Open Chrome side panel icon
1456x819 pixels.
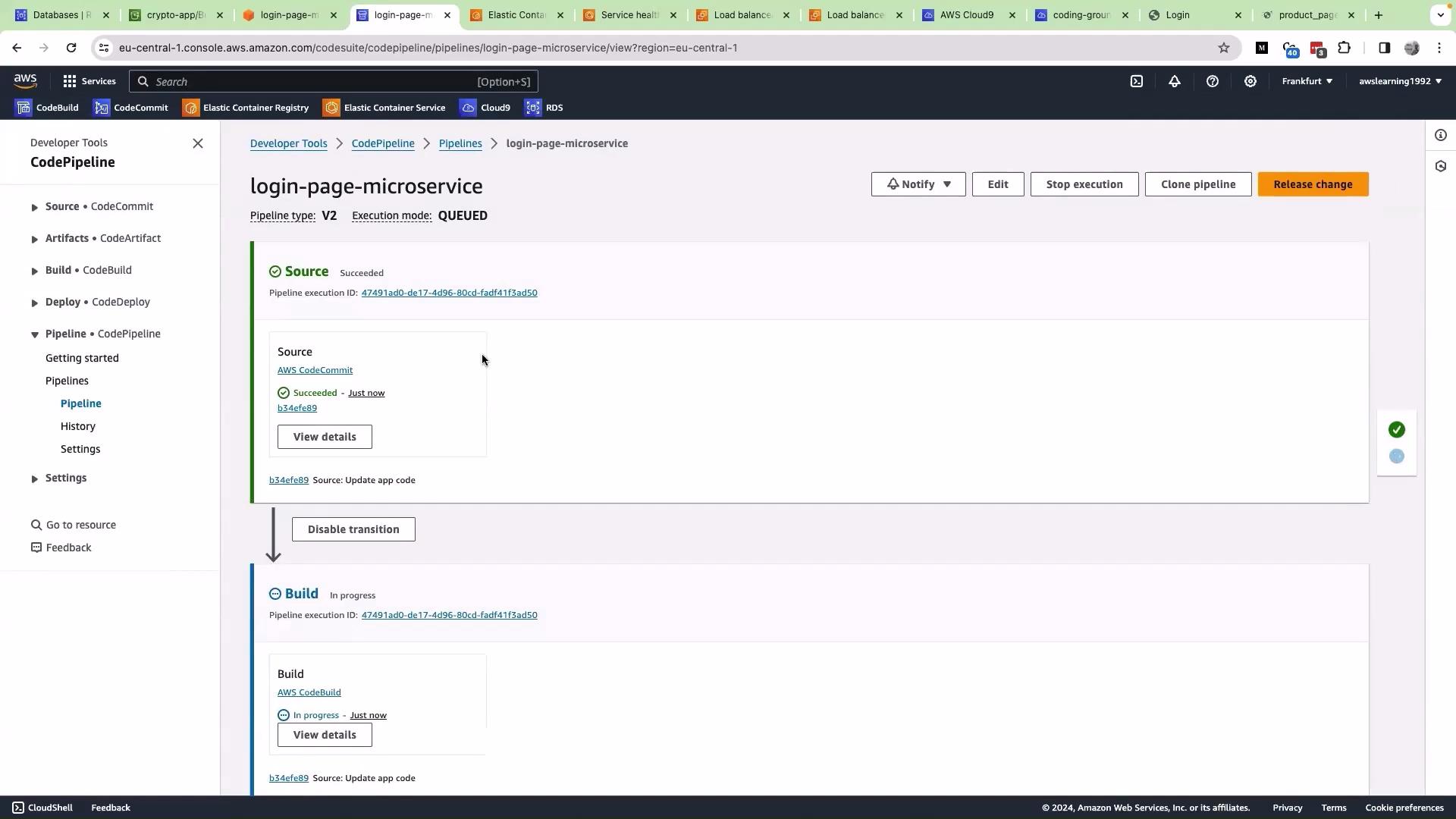click(1385, 48)
